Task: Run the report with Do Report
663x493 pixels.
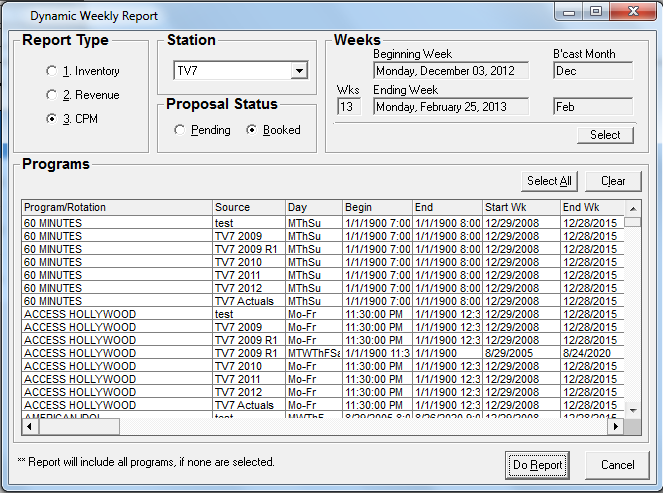Action: coord(537,465)
